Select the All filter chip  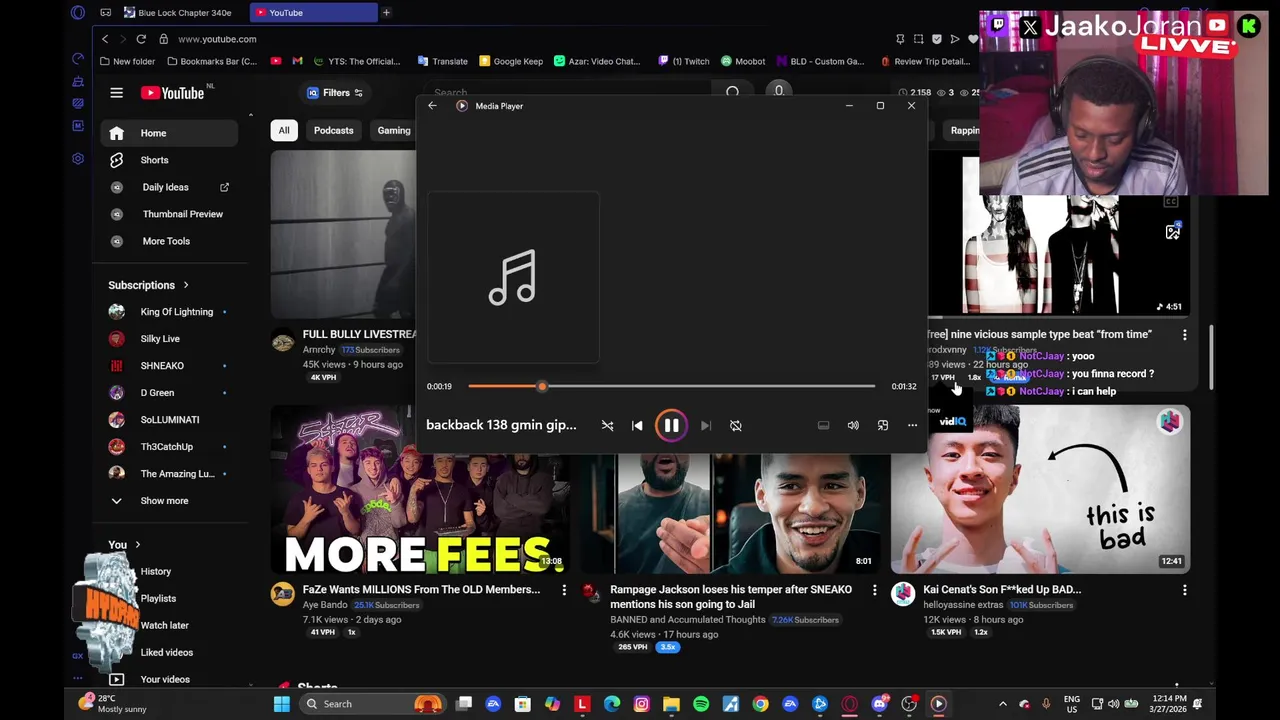(284, 130)
